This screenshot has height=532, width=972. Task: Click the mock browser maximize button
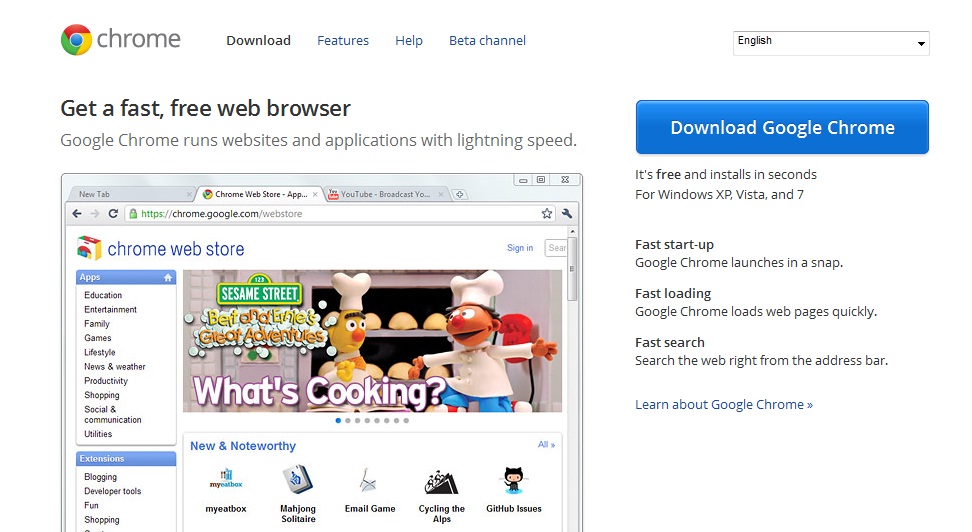pyautogui.click(x=541, y=180)
